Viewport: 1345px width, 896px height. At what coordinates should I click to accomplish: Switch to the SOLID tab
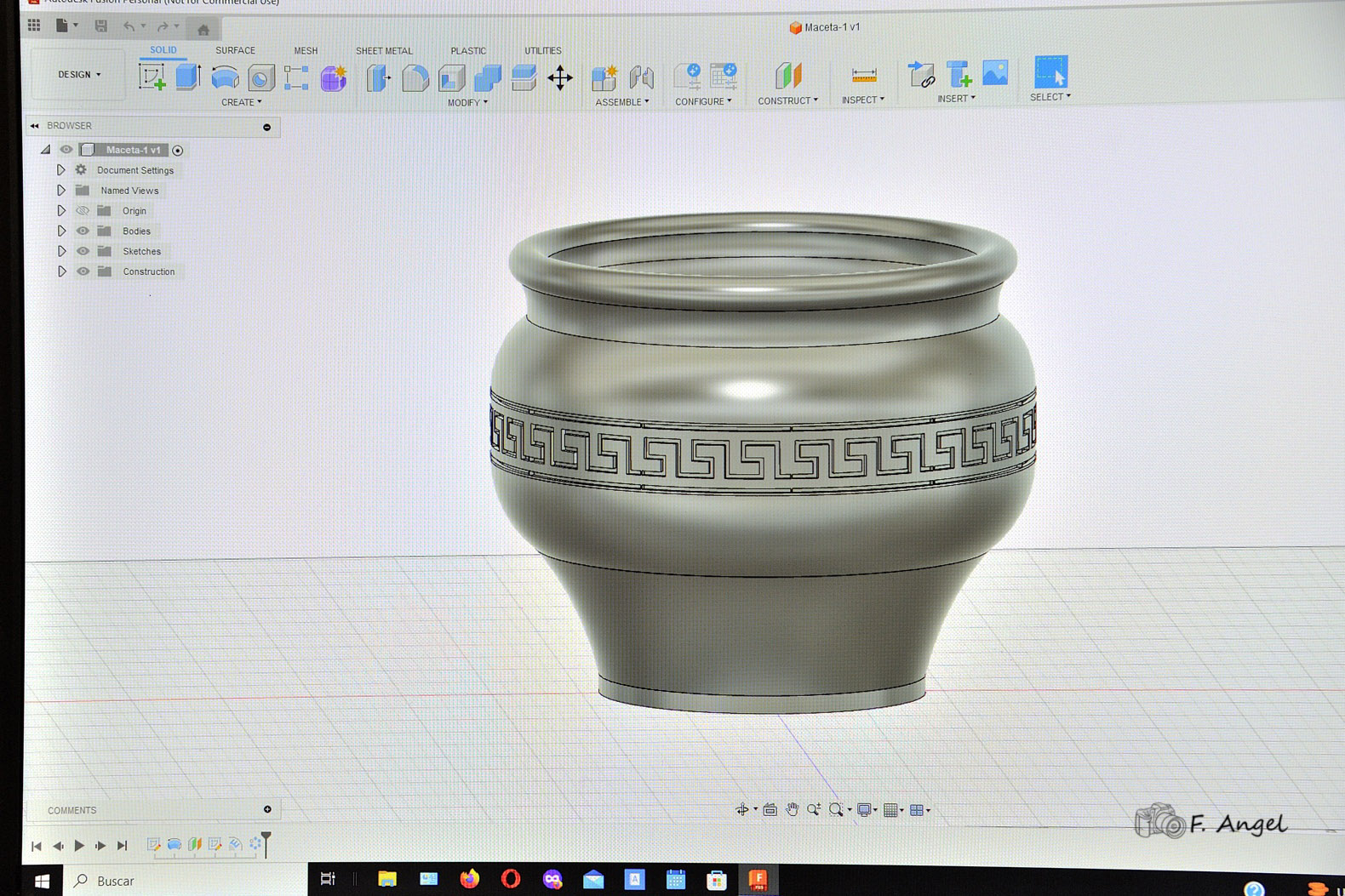coord(163,50)
